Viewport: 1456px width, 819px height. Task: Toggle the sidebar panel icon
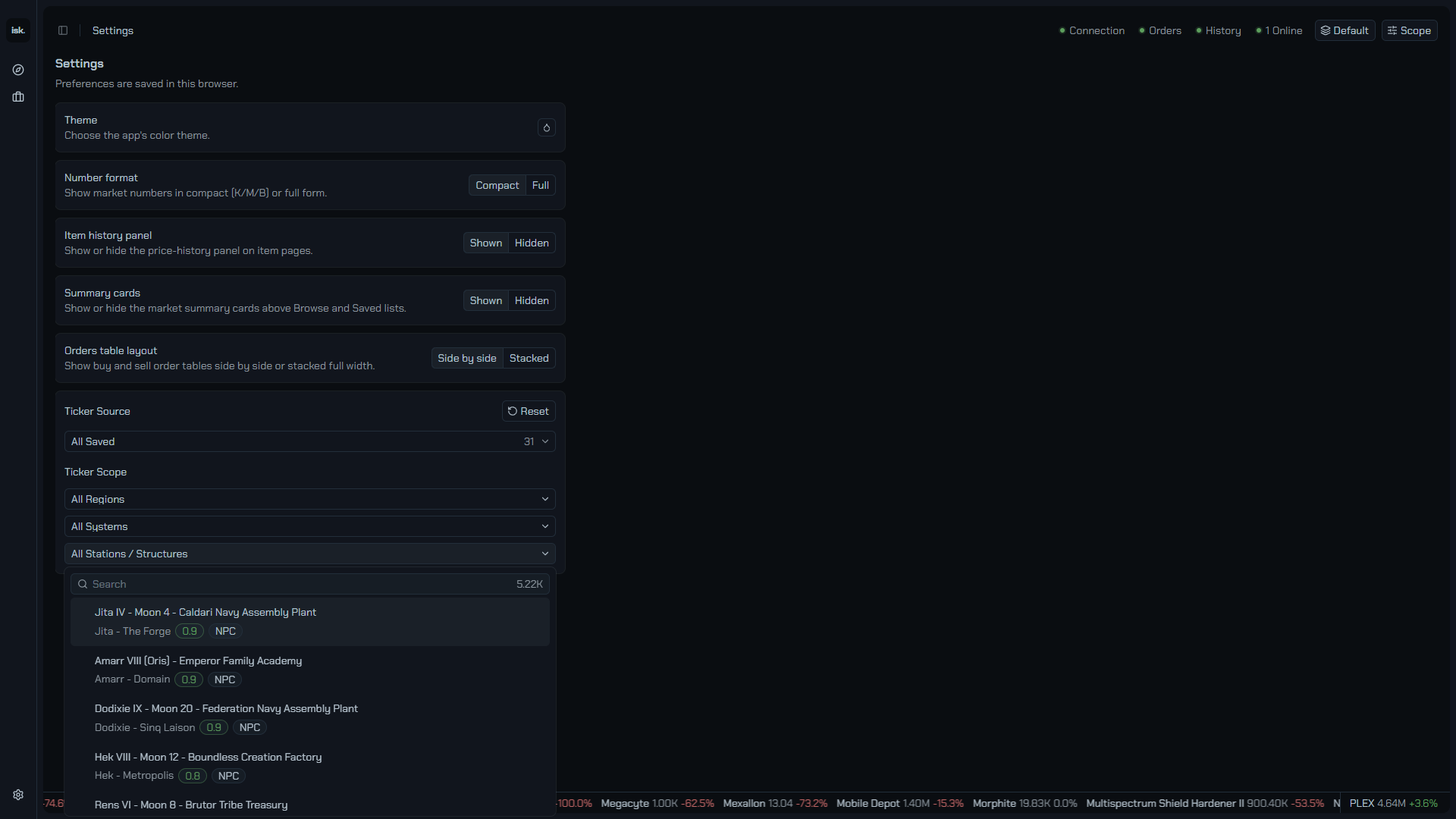tap(63, 30)
